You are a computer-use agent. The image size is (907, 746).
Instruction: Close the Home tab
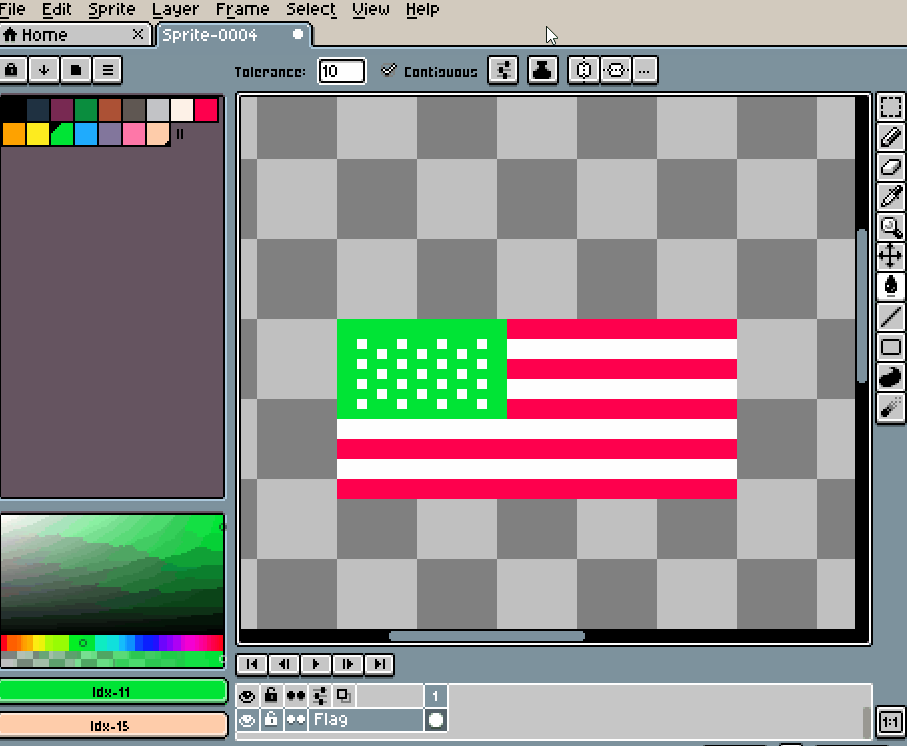click(138, 34)
